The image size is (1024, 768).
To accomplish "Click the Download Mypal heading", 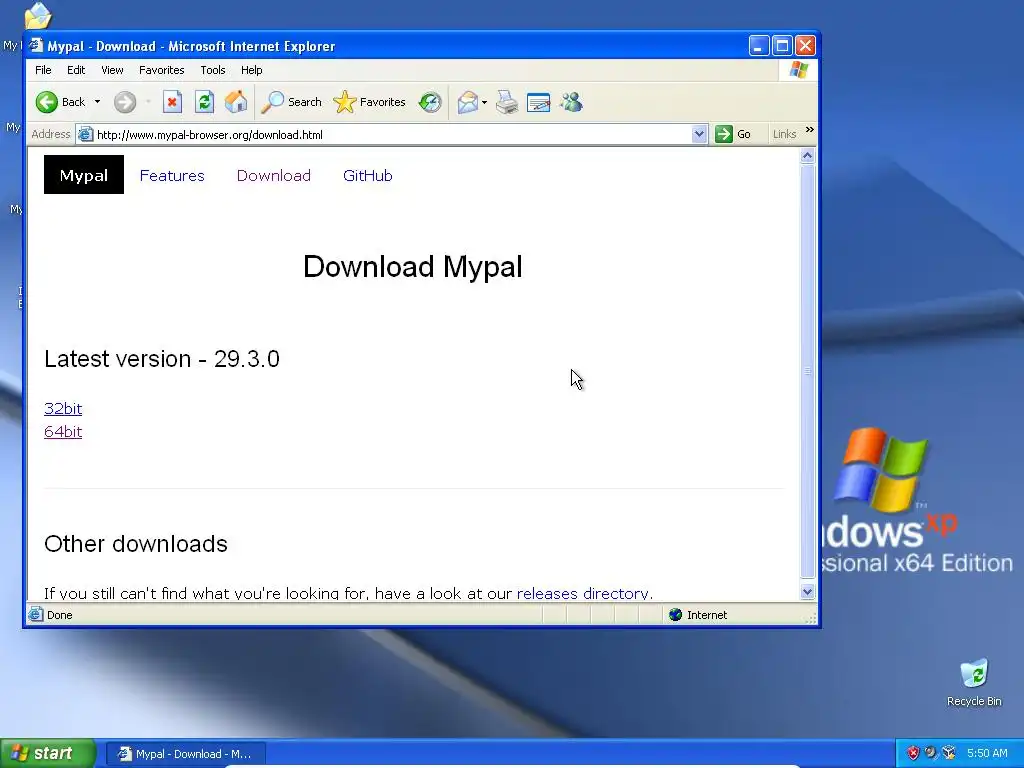I will tap(413, 266).
